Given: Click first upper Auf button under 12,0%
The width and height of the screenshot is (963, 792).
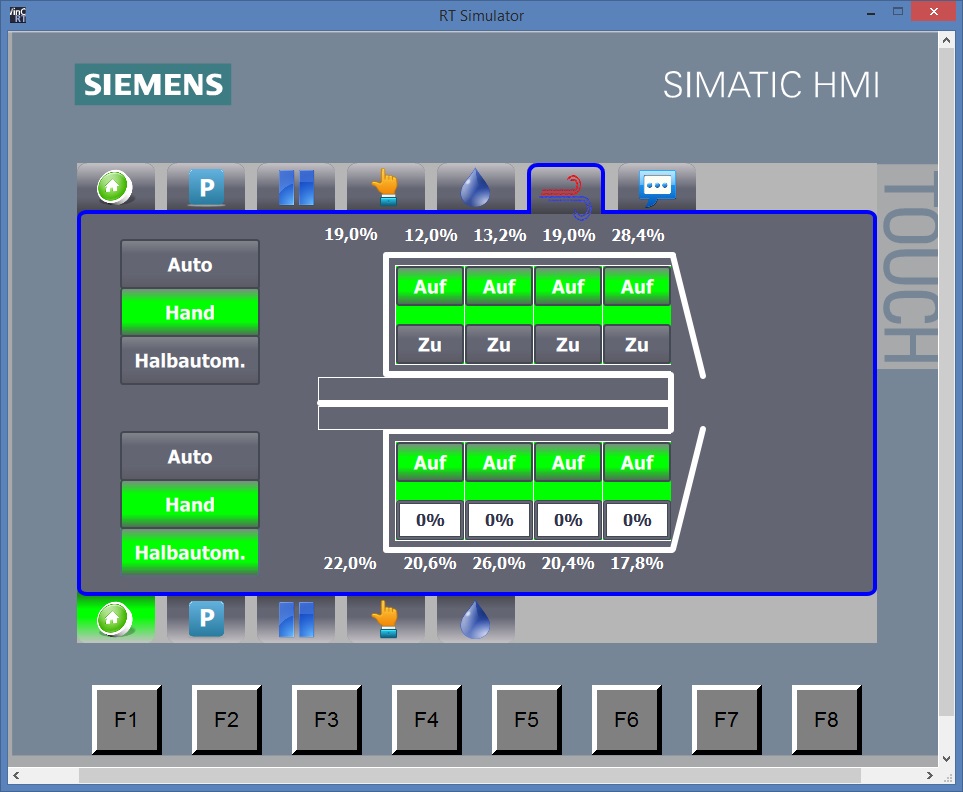Looking at the screenshot, I should tap(430, 287).
